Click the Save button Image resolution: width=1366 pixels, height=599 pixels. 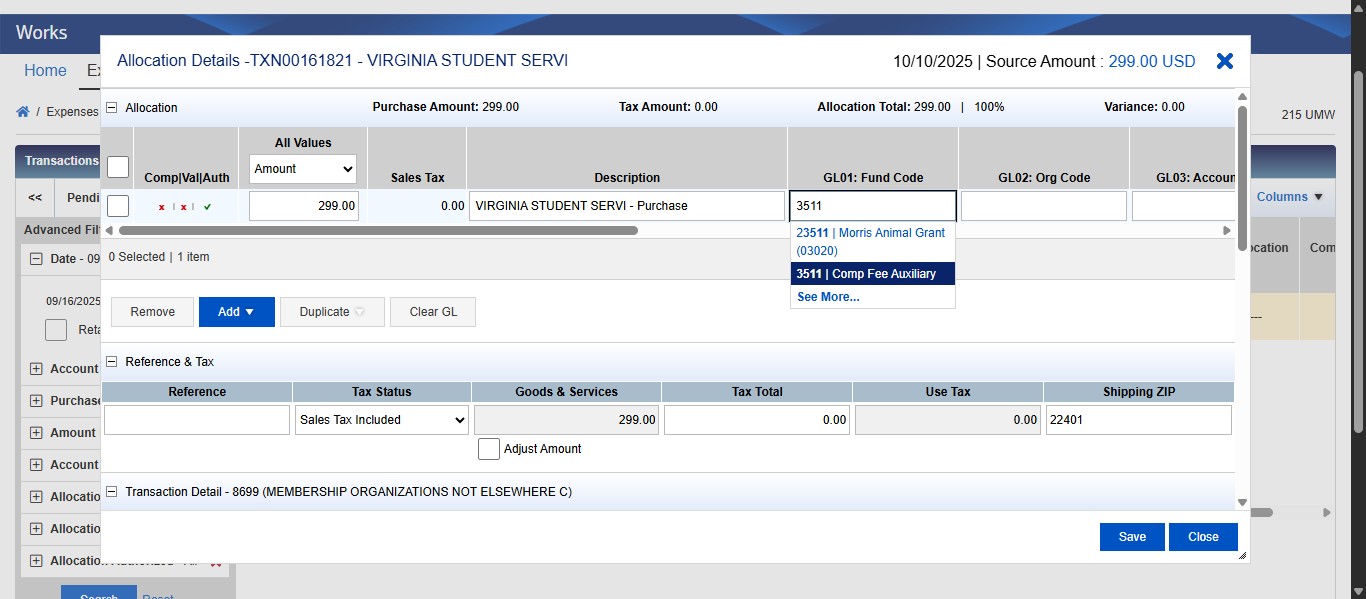click(x=1131, y=537)
